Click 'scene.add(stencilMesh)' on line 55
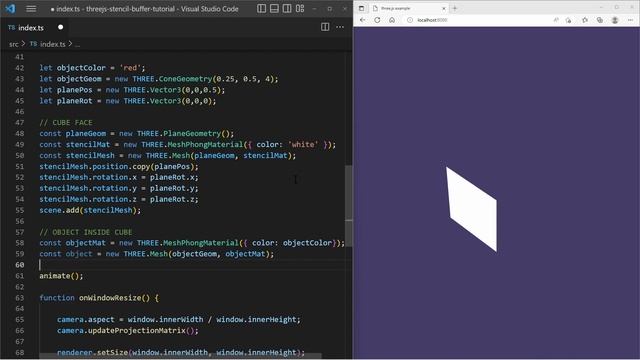This screenshot has width=640, height=360. pyautogui.click(x=90, y=210)
